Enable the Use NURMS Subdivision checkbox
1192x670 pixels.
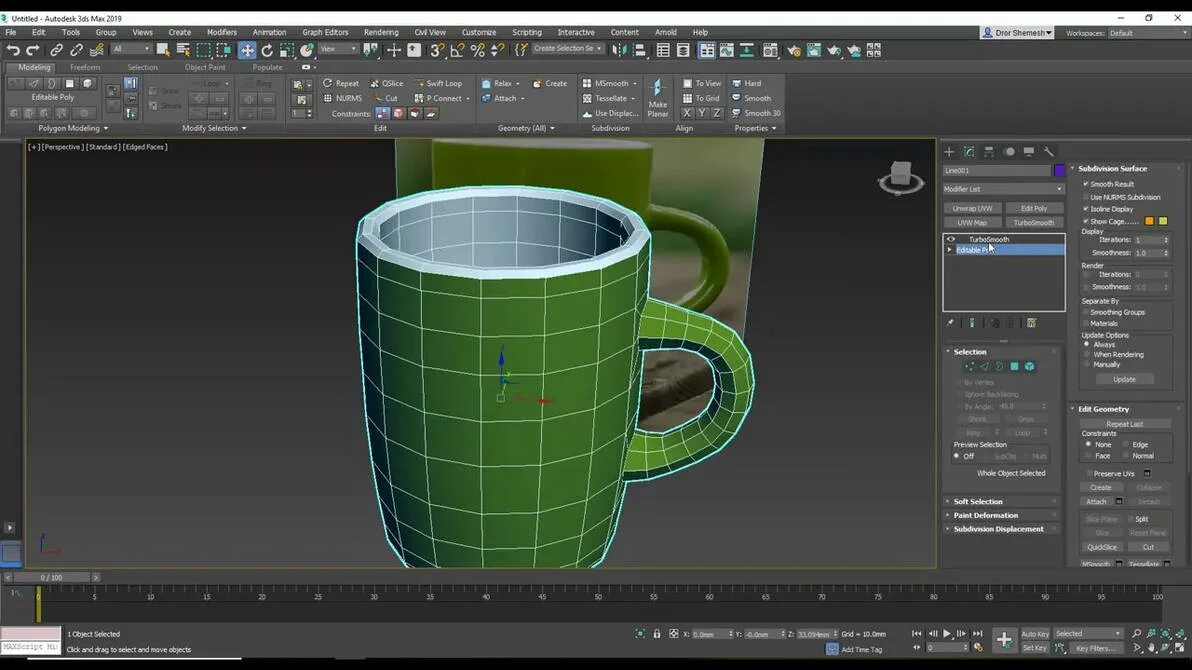(x=1086, y=197)
